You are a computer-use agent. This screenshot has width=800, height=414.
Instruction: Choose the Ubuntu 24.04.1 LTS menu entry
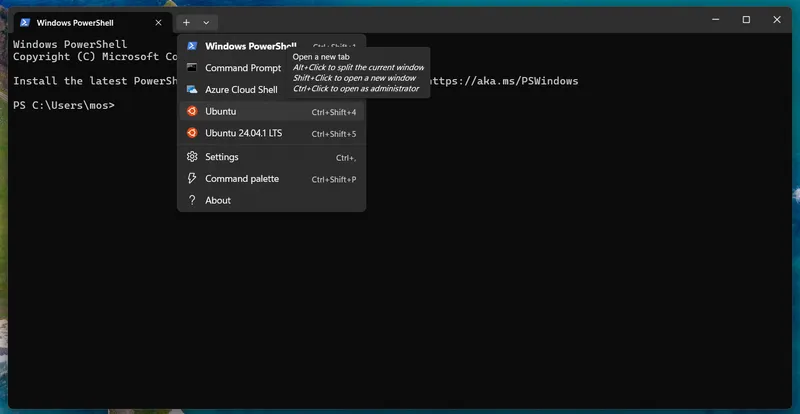click(x=244, y=133)
